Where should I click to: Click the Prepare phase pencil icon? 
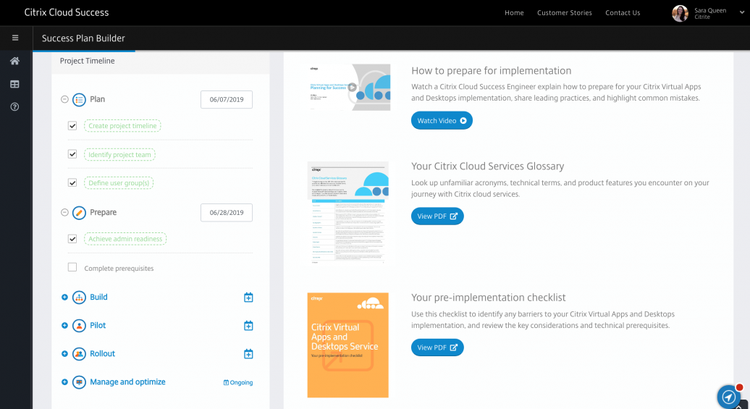[79, 212]
